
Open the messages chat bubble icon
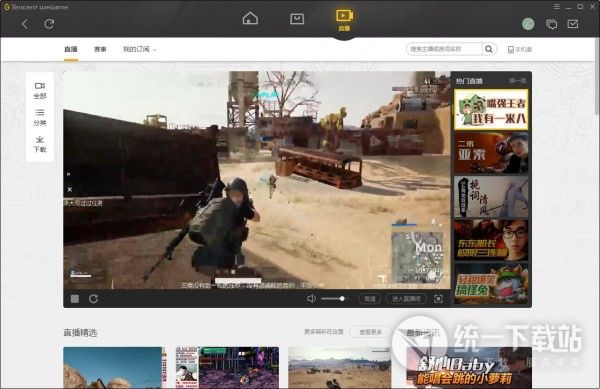[551, 24]
